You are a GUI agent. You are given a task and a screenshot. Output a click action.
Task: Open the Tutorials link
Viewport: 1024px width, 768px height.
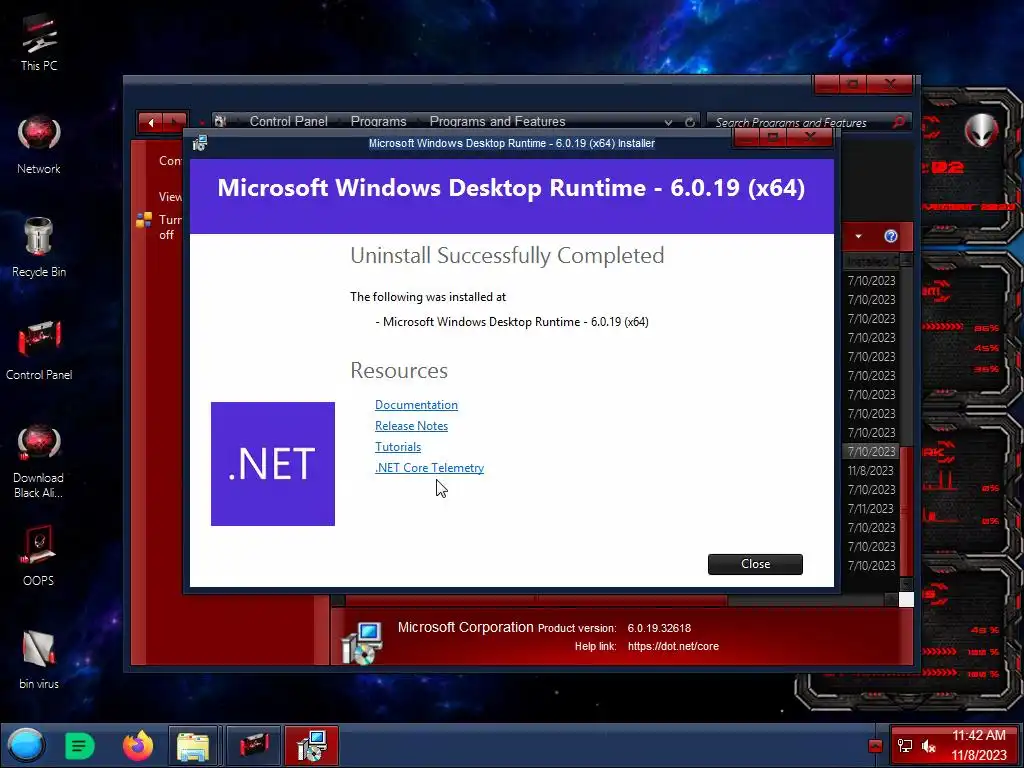pos(398,447)
